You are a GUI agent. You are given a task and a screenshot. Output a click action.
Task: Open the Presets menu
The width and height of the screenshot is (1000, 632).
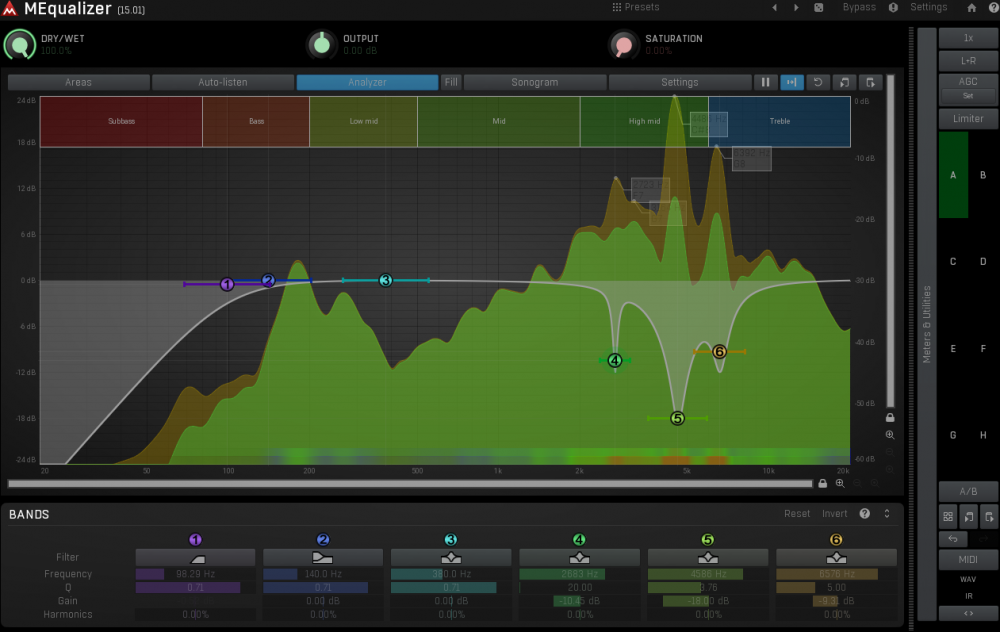point(636,7)
